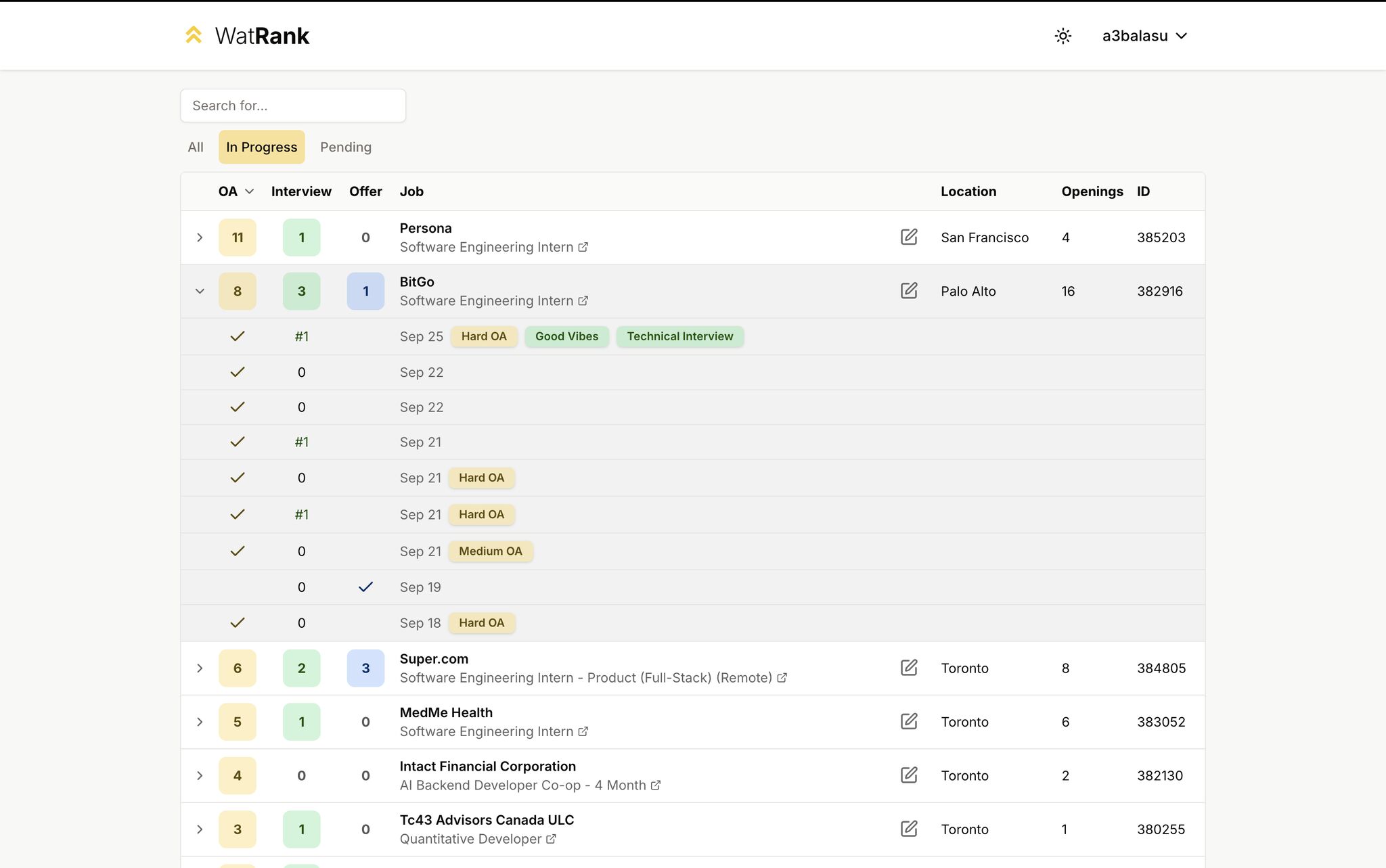
Task: Toggle the offer checkmark on the Sep 19 row
Action: pos(365,587)
